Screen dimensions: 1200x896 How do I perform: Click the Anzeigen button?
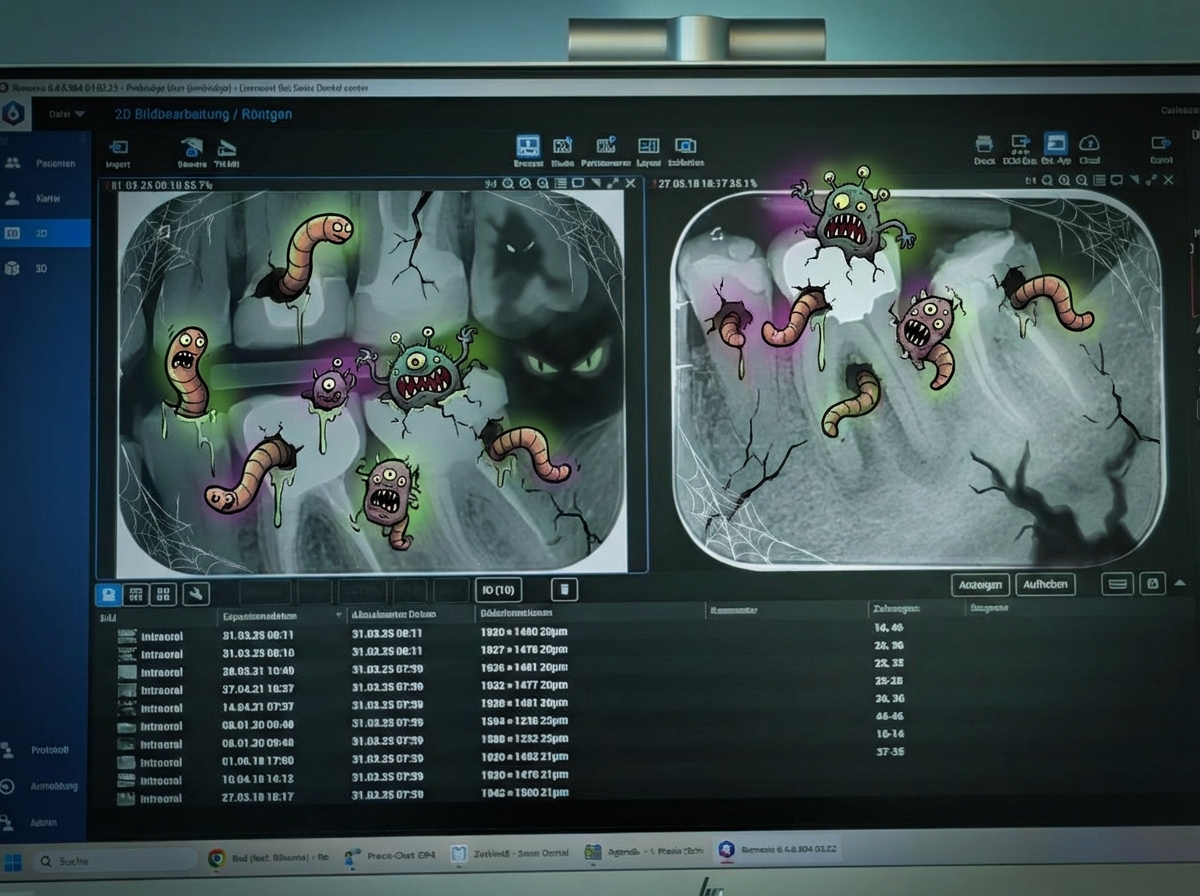[980, 585]
